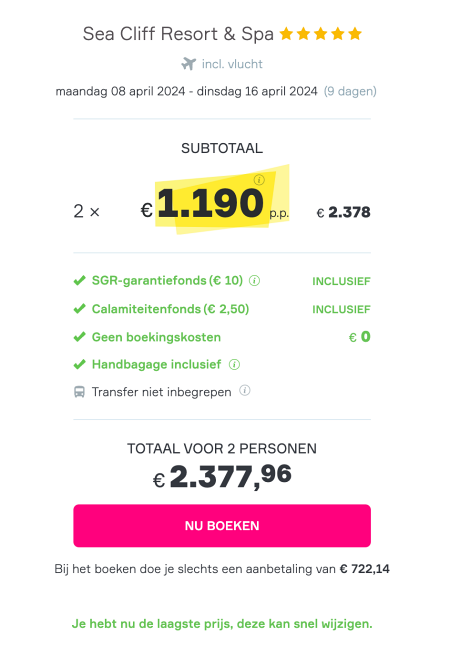Click the (9 dagen) duration text
The height and width of the screenshot is (656, 450).
(x=350, y=91)
